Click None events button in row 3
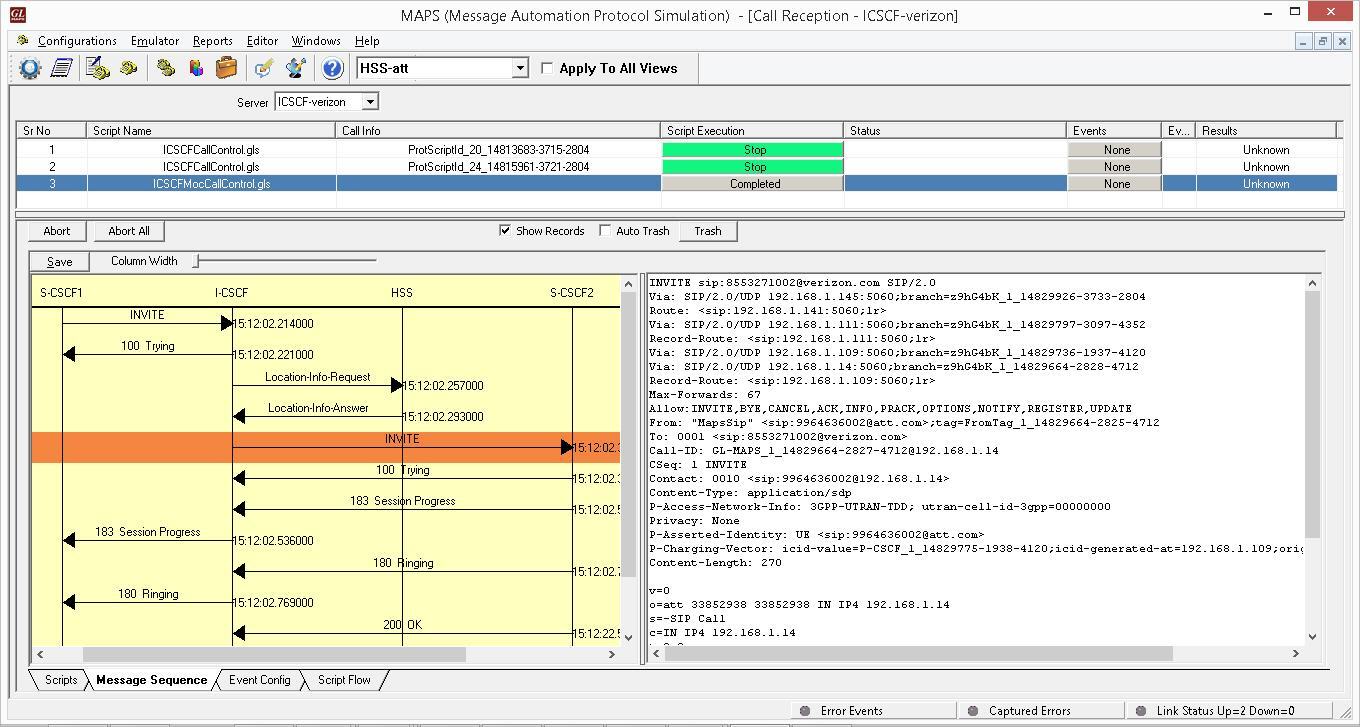 coord(1116,184)
